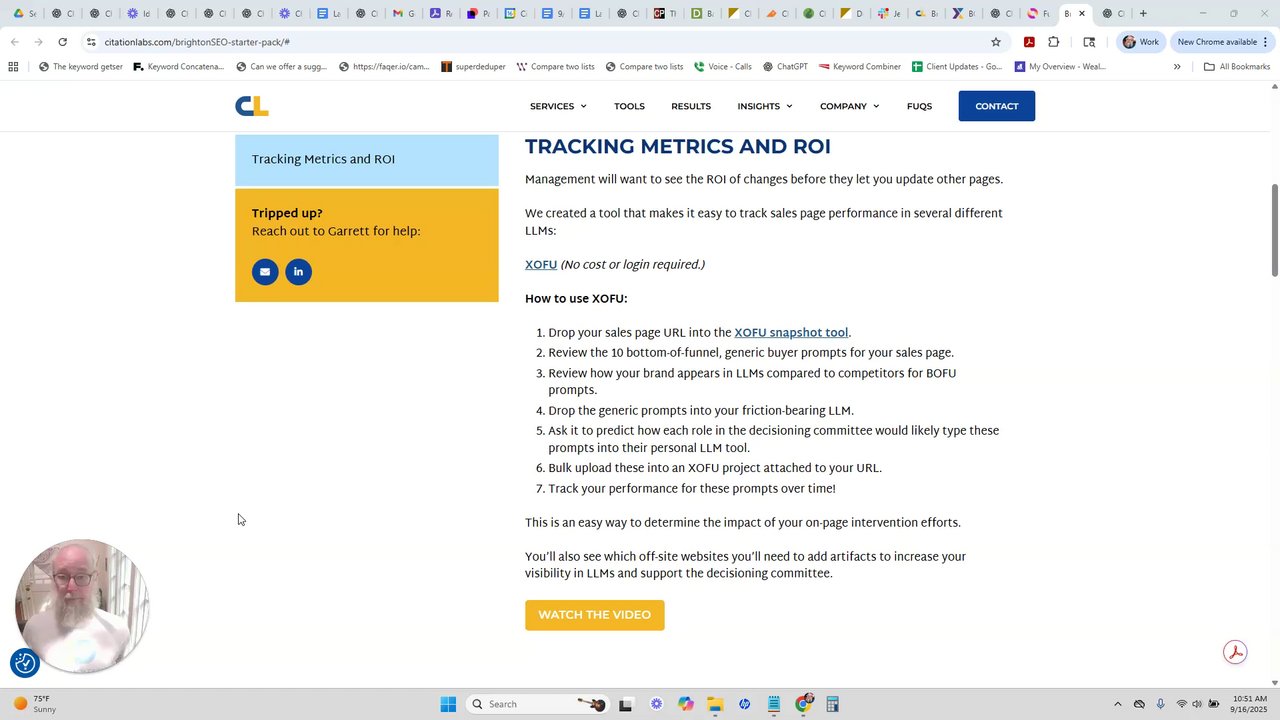The image size is (1280, 720).
Task: Open Voice - Calls bookmark
Action: (723, 67)
